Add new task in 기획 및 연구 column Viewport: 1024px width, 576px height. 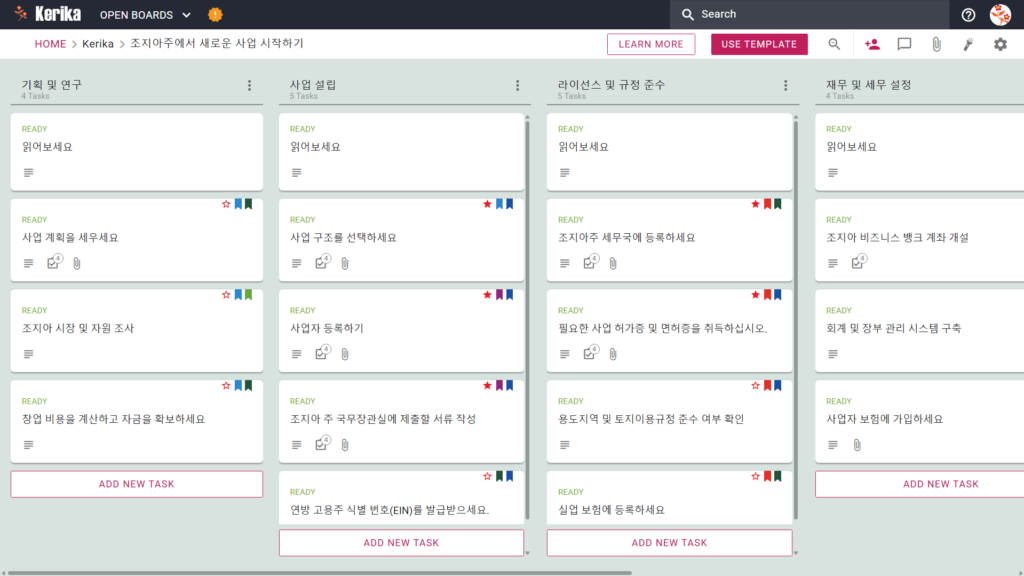pyautogui.click(x=136, y=484)
